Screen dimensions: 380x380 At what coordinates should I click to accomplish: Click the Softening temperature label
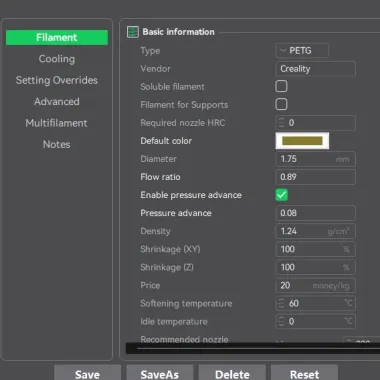click(186, 303)
